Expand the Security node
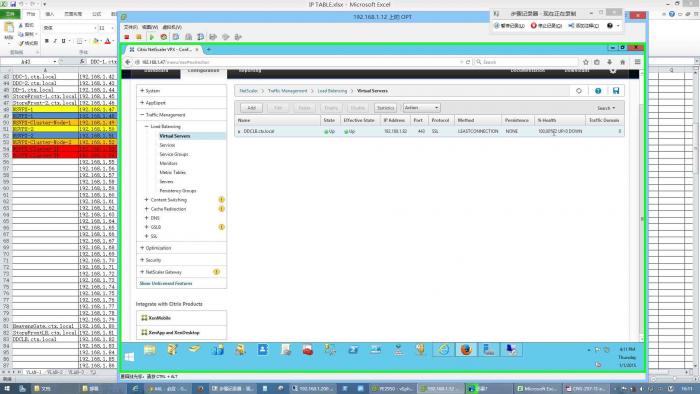The width and height of the screenshot is (700, 394). pyautogui.click(x=142, y=260)
